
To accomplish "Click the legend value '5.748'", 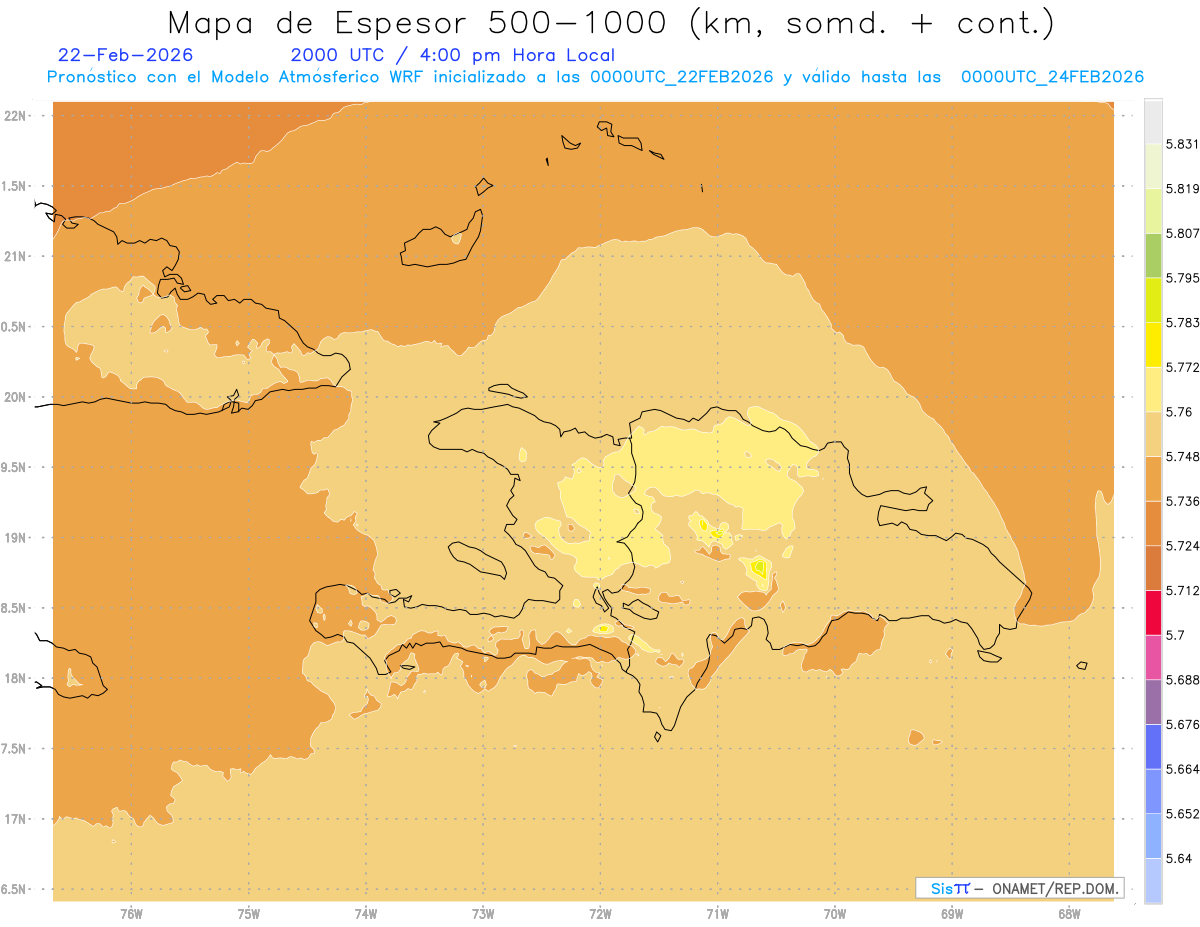I will point(1182,456).
